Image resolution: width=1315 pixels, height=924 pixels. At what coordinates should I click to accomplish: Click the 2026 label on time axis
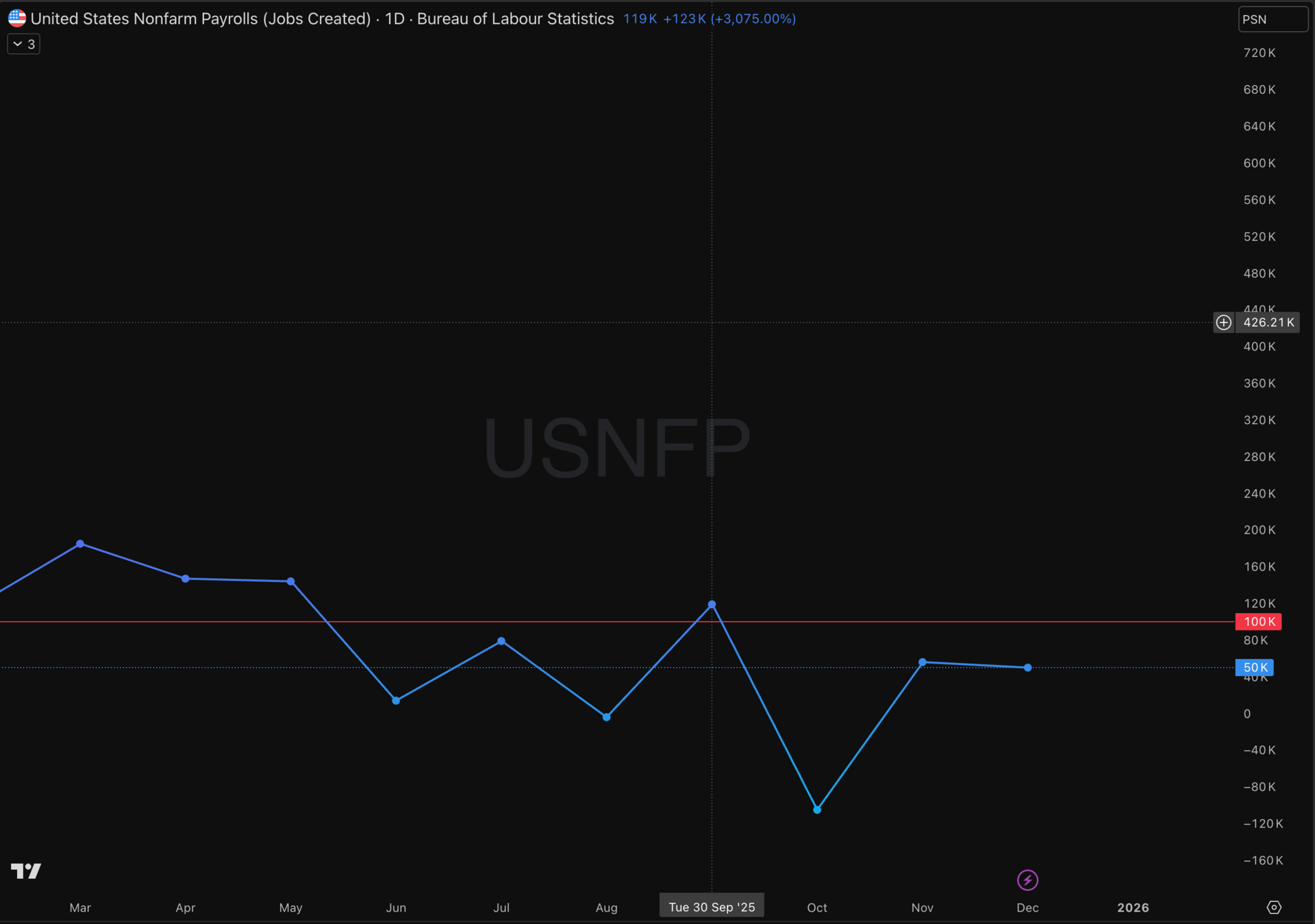(x=1133, y=907)
